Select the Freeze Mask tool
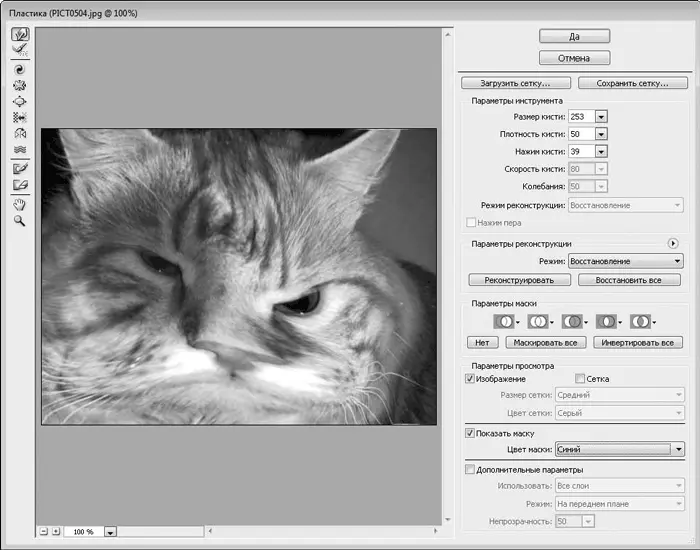This screenshot has height=550, width=700. (x=19, y=169)
